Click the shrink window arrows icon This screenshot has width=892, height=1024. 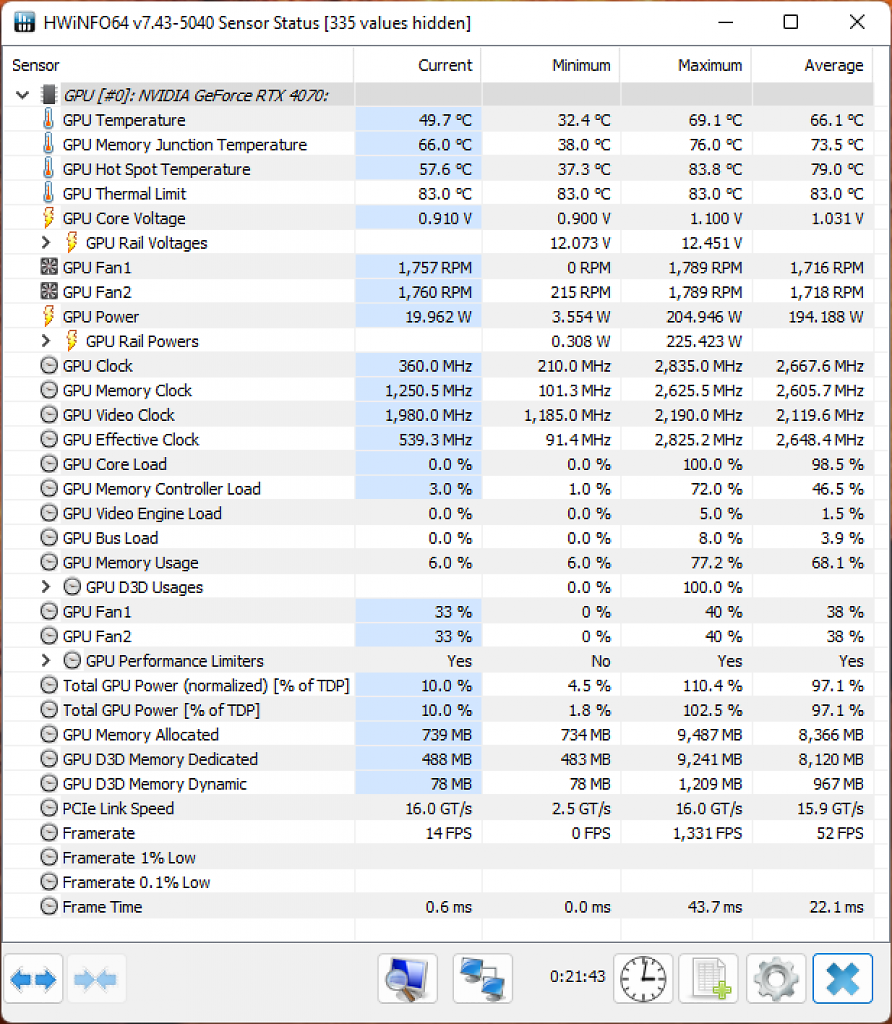[95, 978]
